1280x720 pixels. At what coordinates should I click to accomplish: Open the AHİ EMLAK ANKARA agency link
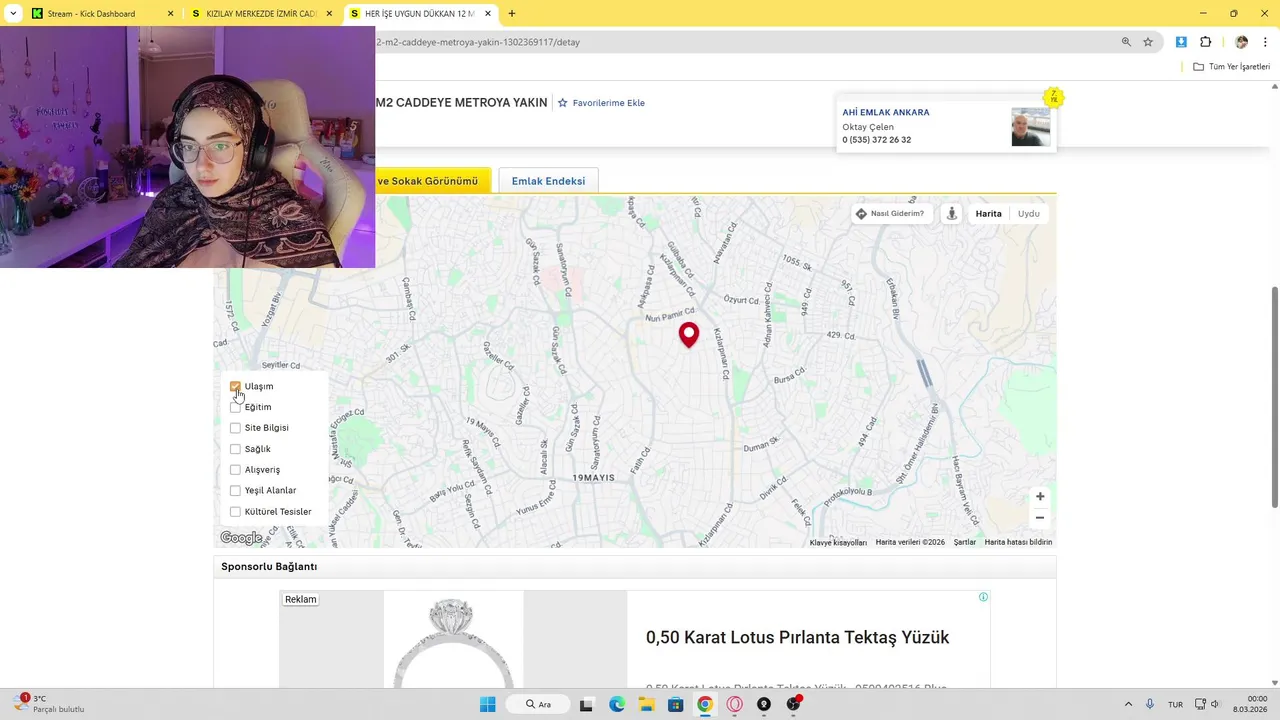click(x=886, y=112)
